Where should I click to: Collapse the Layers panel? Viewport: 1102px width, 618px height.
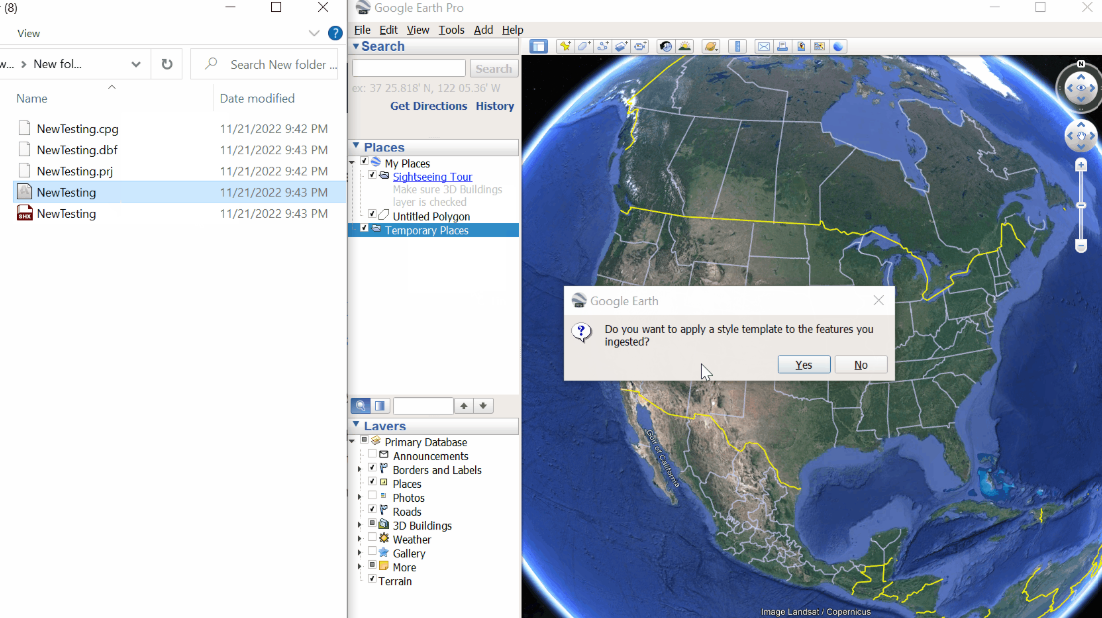click(x=356, y=425)
